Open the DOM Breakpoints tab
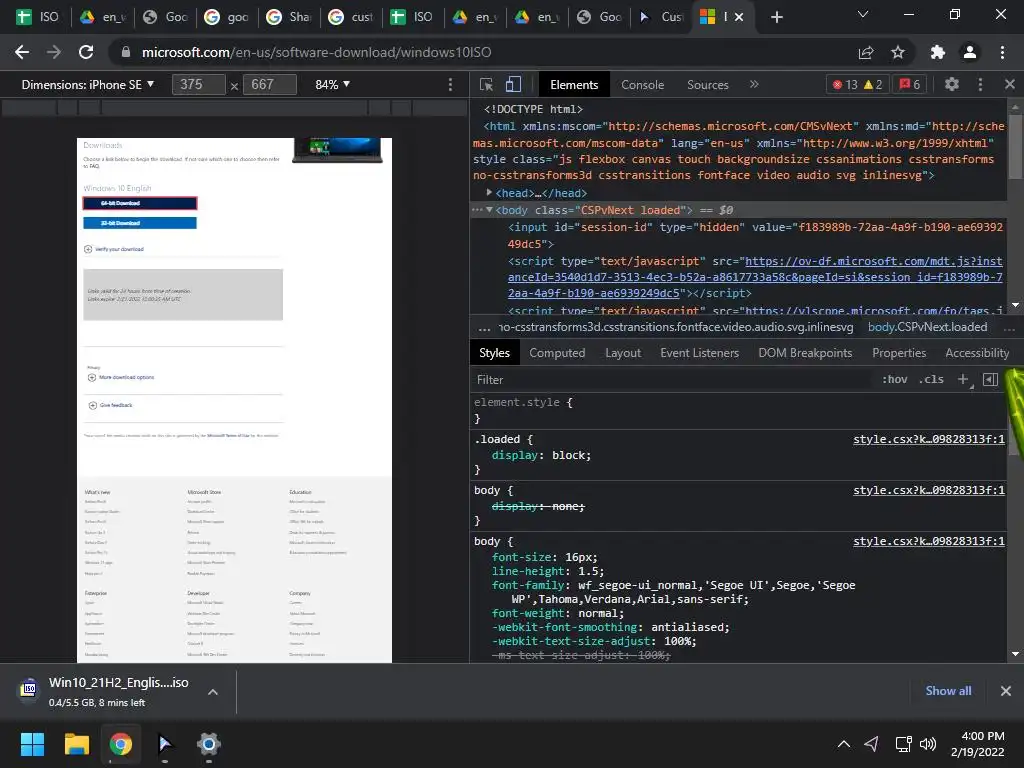Image resolution: width=1024 pixels, height=768 pixels. tap(805, 353)
